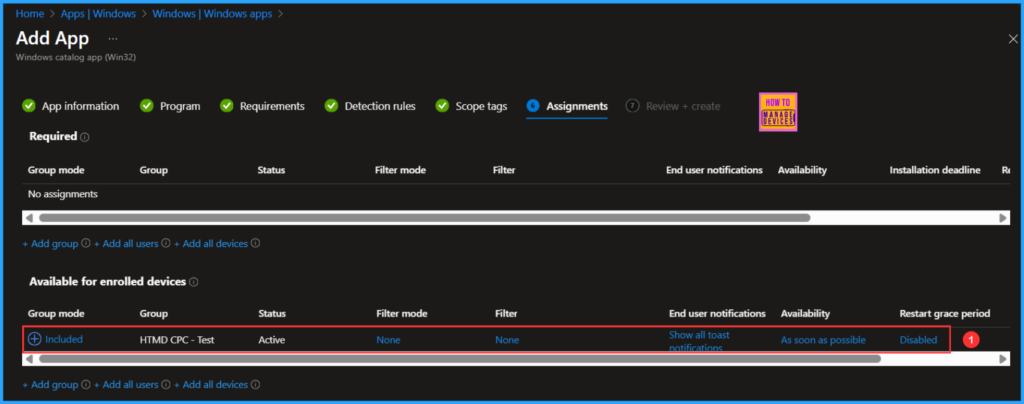Viewport: 1024px width, 404px height.
Task: Click the Active status cell
Action: coord(272,339)
